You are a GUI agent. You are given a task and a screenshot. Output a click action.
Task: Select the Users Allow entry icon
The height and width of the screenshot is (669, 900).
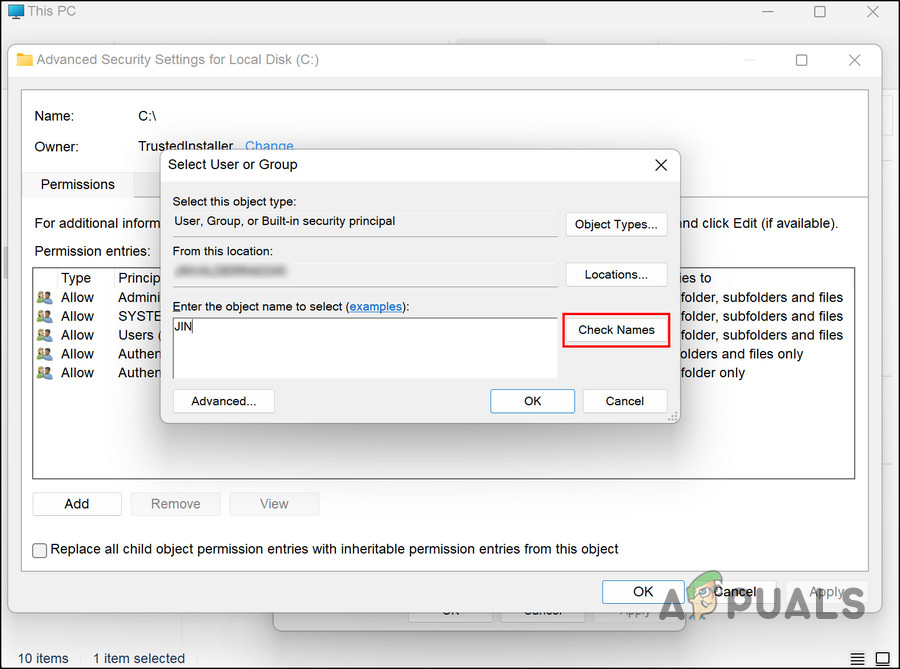coord(45,335)
